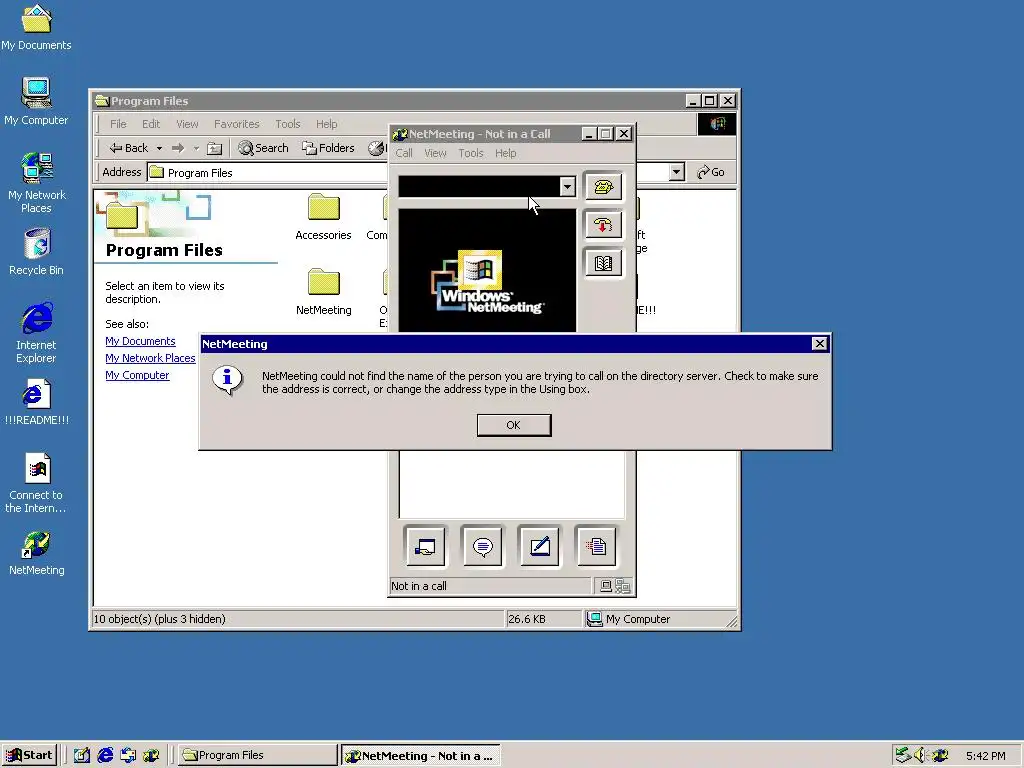Screen dimensions: 1024x768
Task: Open the Call menu in NetMeeting
Action: click(404, 153)
